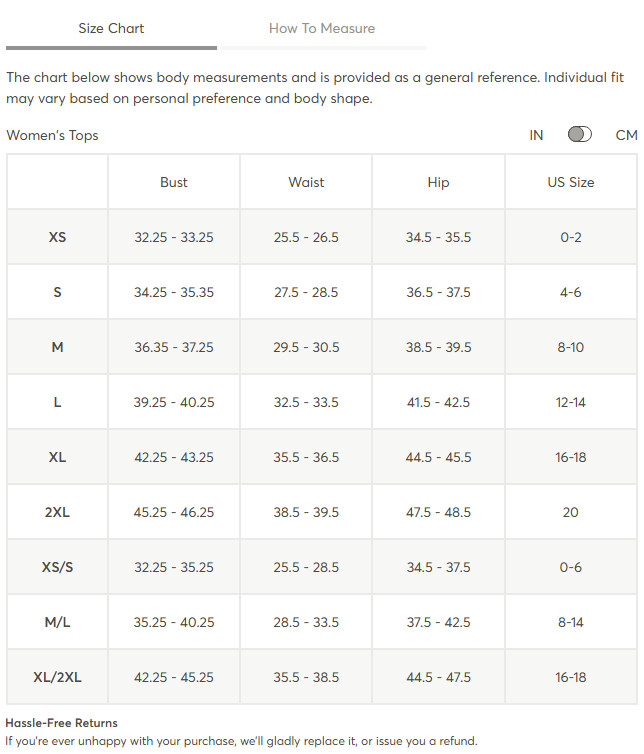
Task: Select the 2XL size row label
Action: point(57,512)
